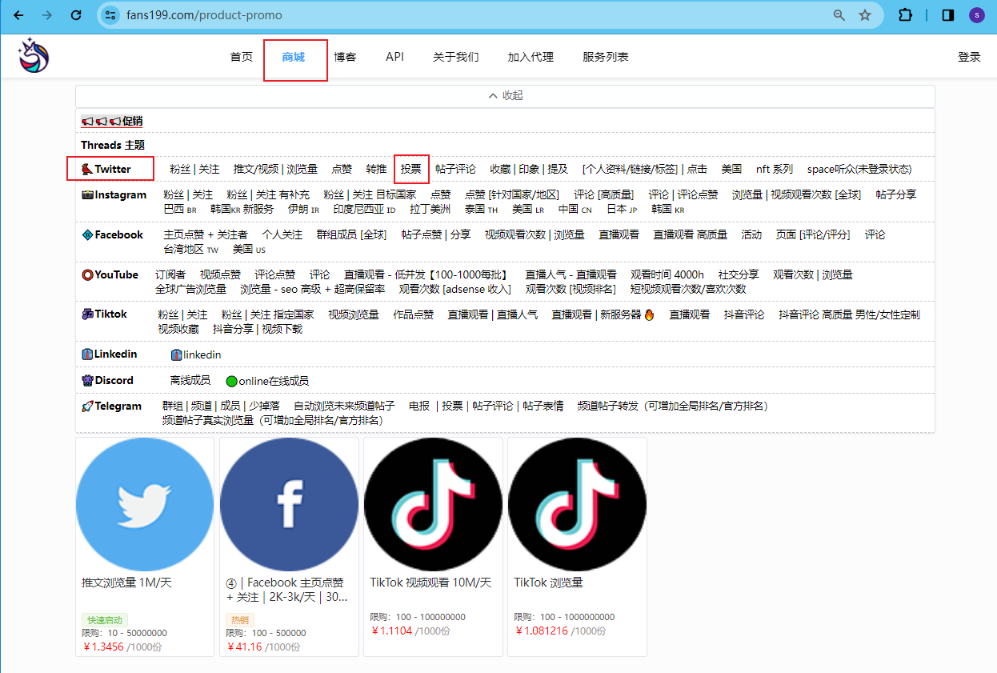Bookmark this page with star icon
Screen dimensions: 997x673
(865, 15)
